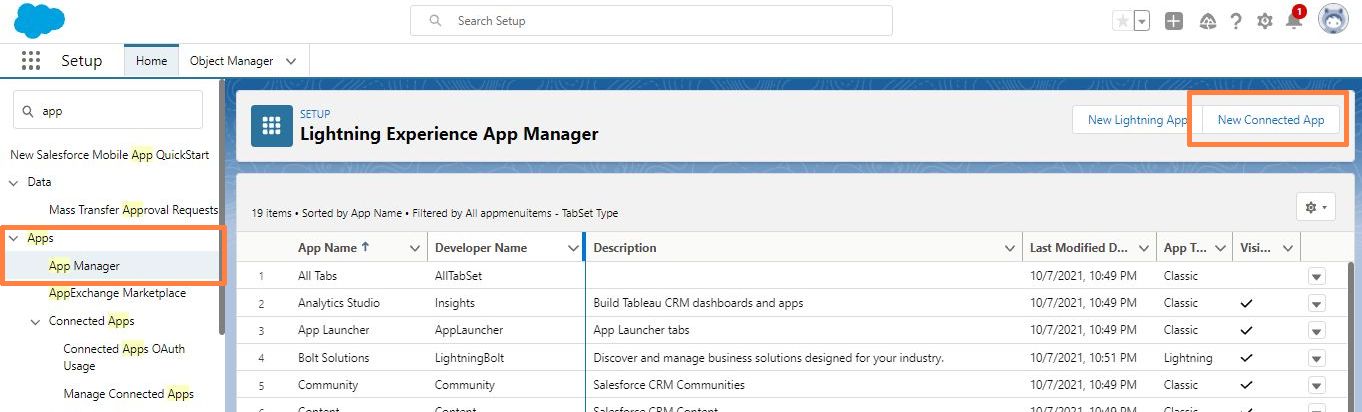Click the '10/7/2021, 10:51 PM' date cell
The width and height of the screenshot is (1362, 412).
click(x=1083, y=358)
